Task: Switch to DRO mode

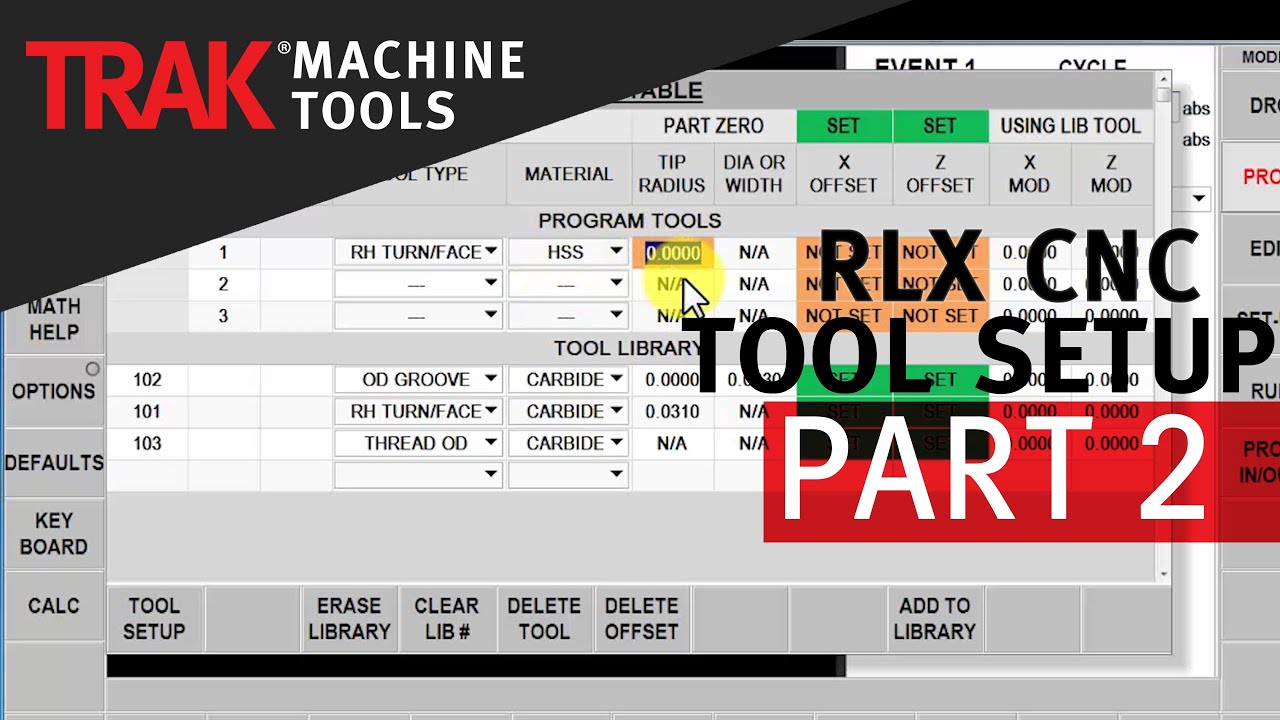Action: point(1250,105)
